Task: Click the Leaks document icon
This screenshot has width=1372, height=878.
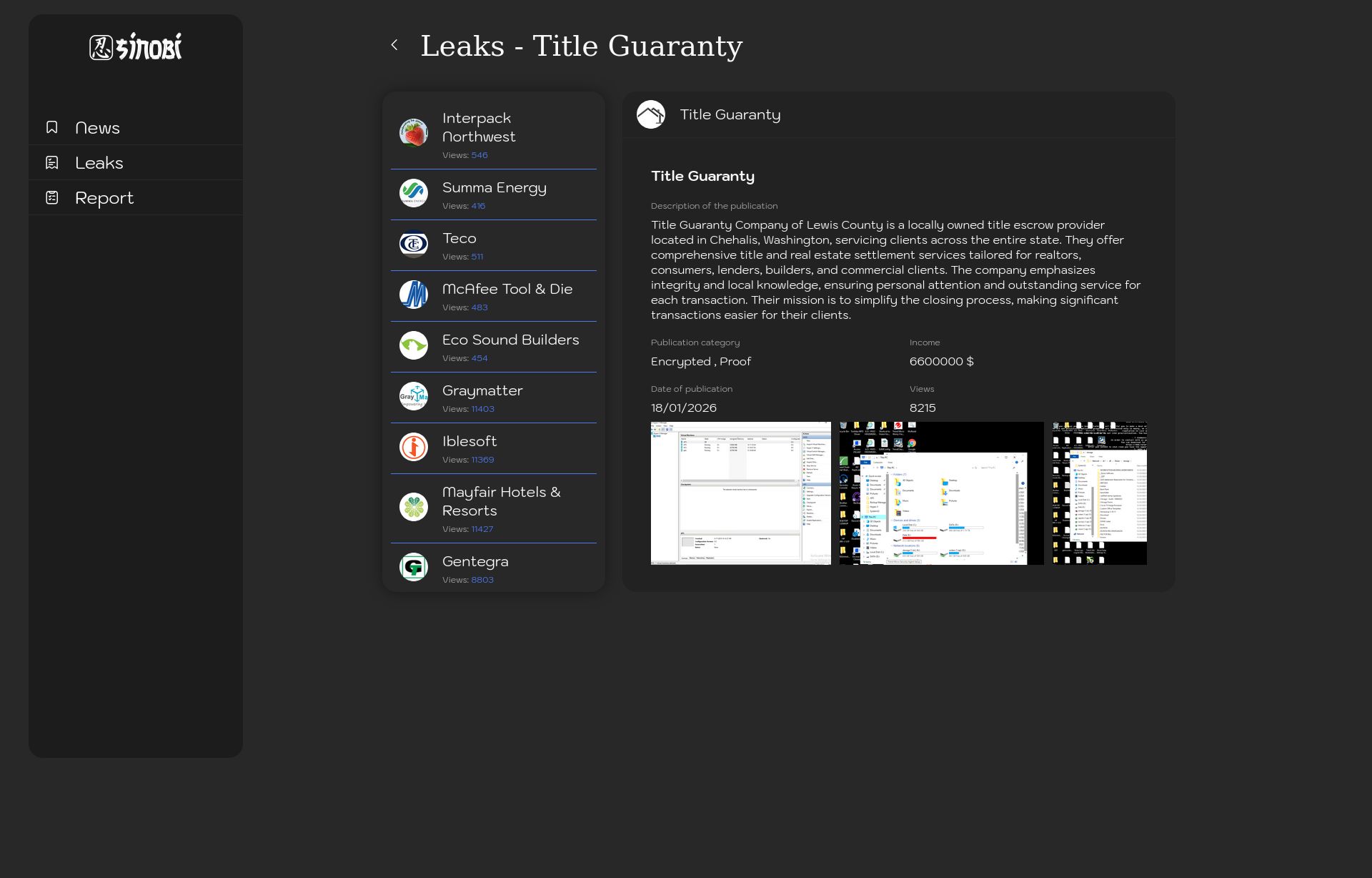Action: pyautogui.click(x=52, y=162)
